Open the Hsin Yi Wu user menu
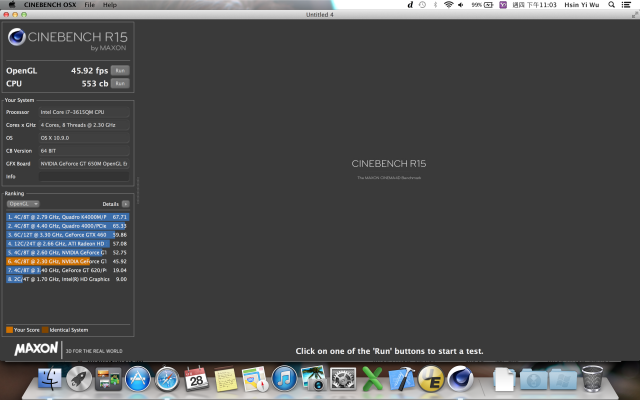The image size is (640, 400). tap(582, 4)
